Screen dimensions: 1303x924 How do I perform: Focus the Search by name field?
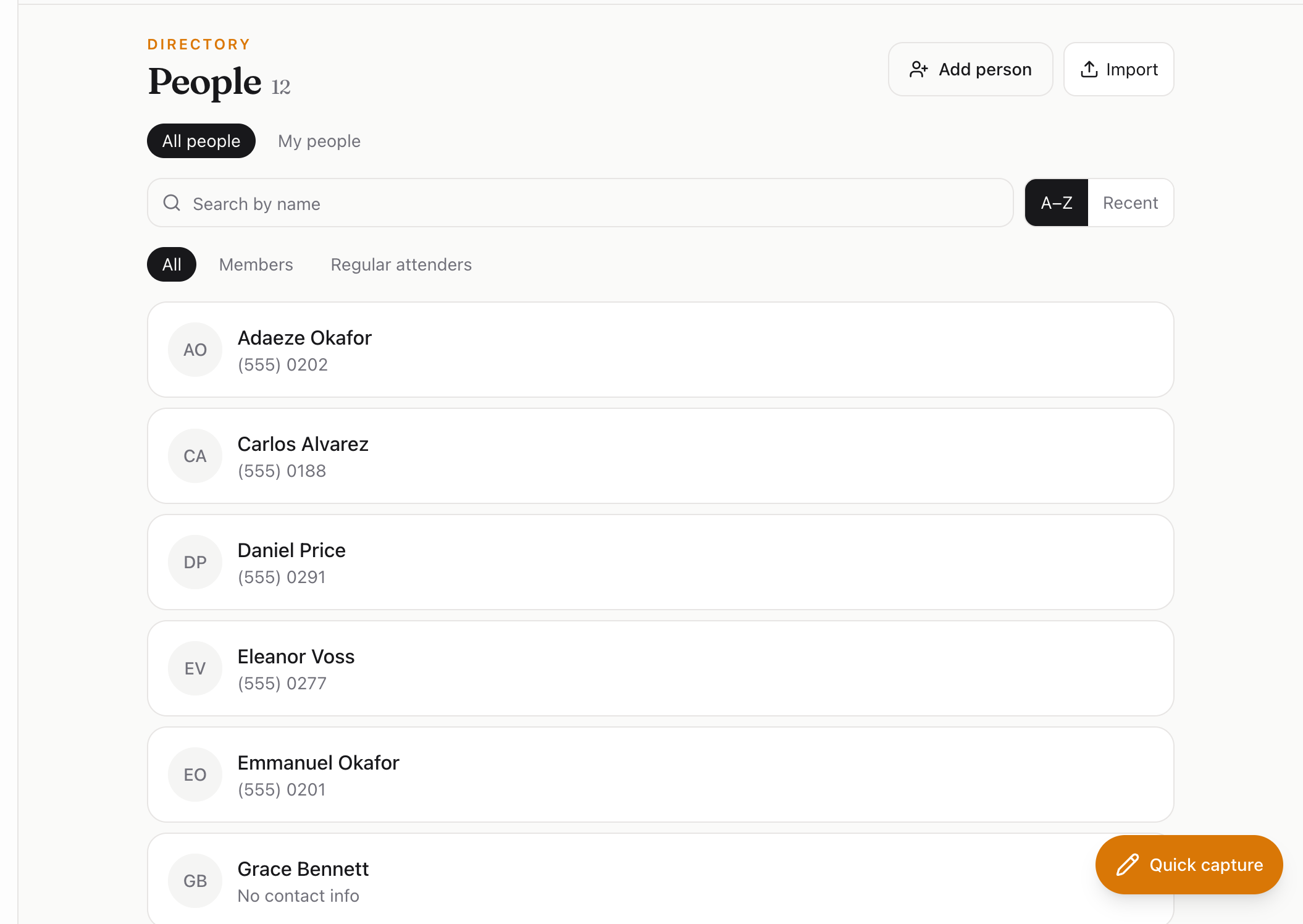[580, 203]
